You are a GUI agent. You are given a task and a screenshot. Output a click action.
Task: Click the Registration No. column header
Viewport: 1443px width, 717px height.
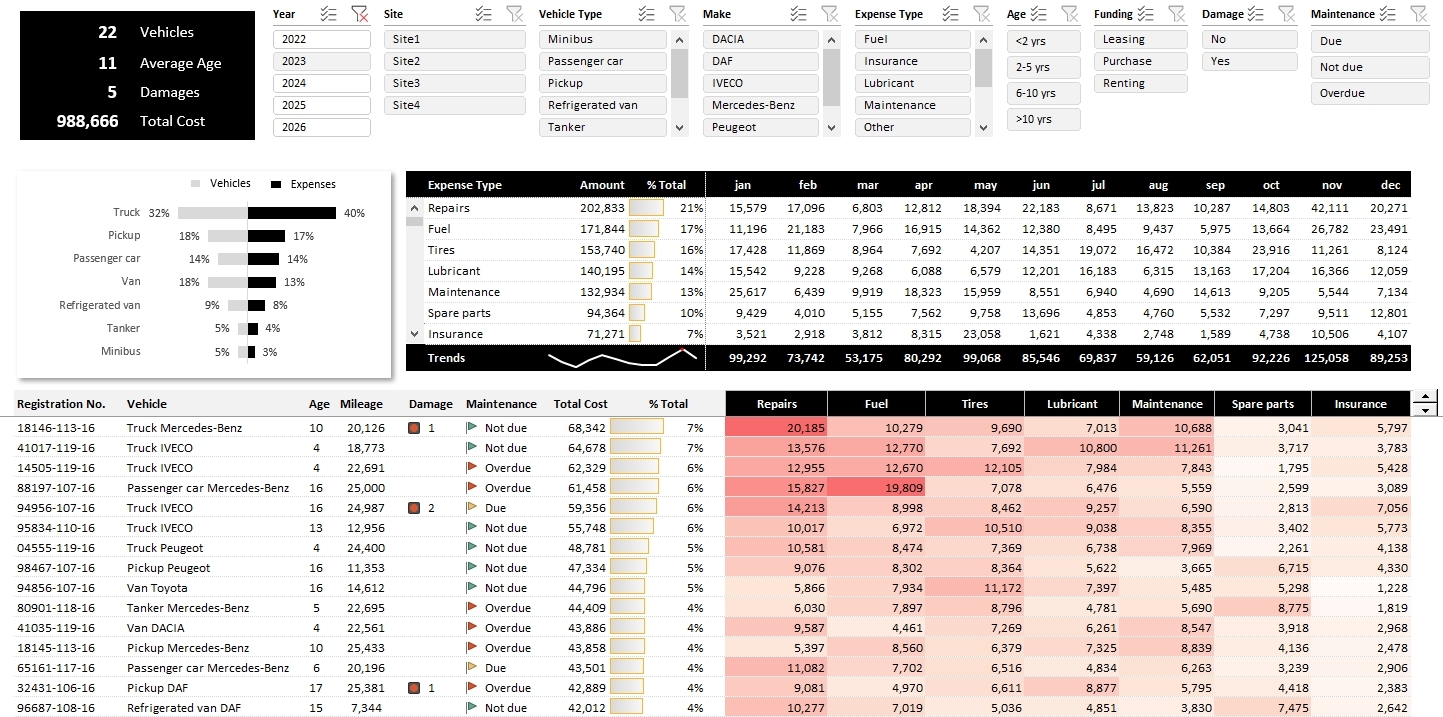[61, 404]
